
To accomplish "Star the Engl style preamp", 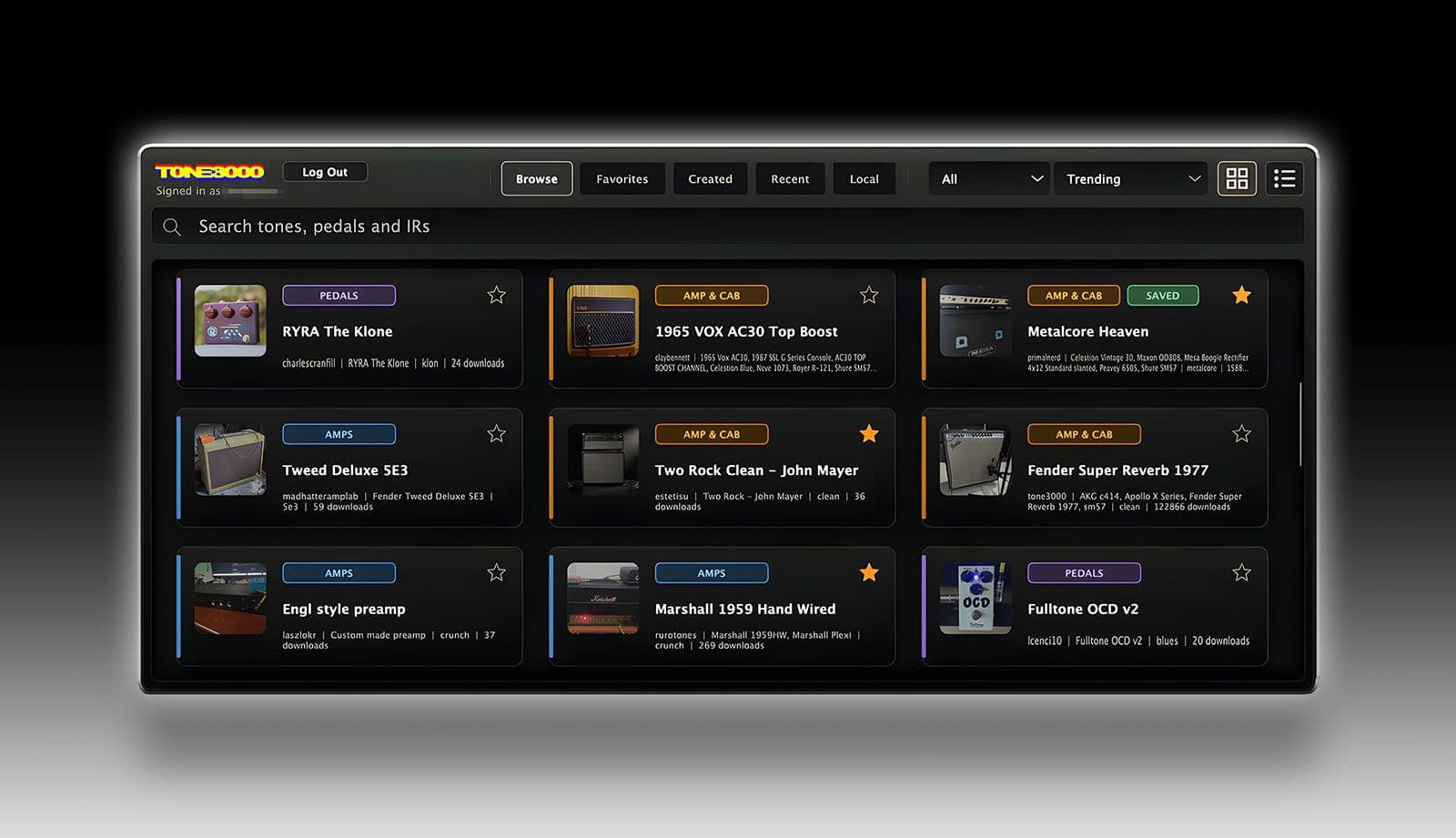I will [x=496, y=572].
